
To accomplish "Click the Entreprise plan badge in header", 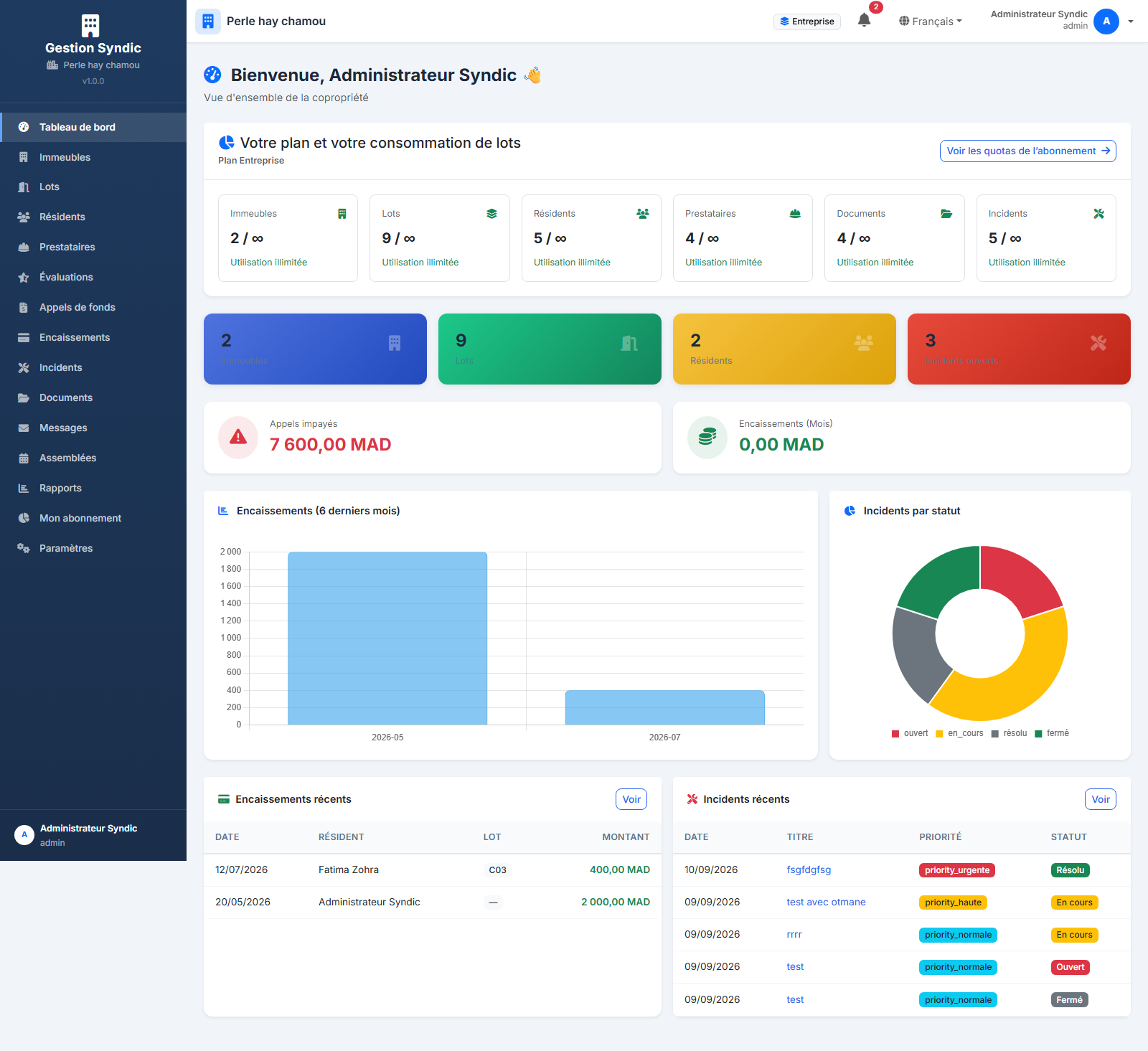I will 807,22.
